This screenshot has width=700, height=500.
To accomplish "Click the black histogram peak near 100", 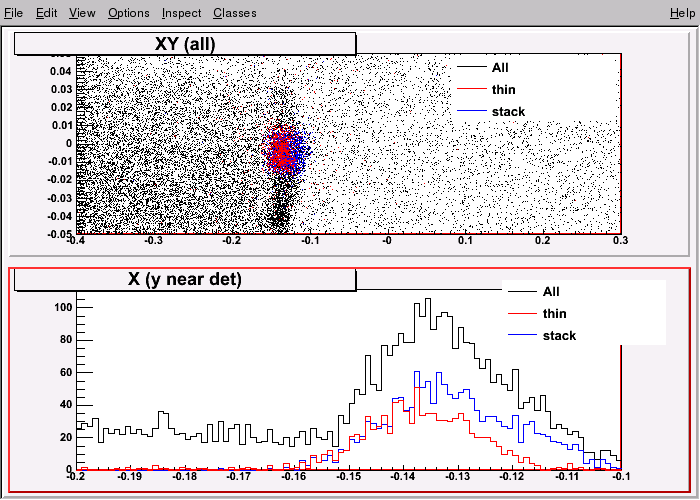I will pyautogui.click(x=428, y=300).
